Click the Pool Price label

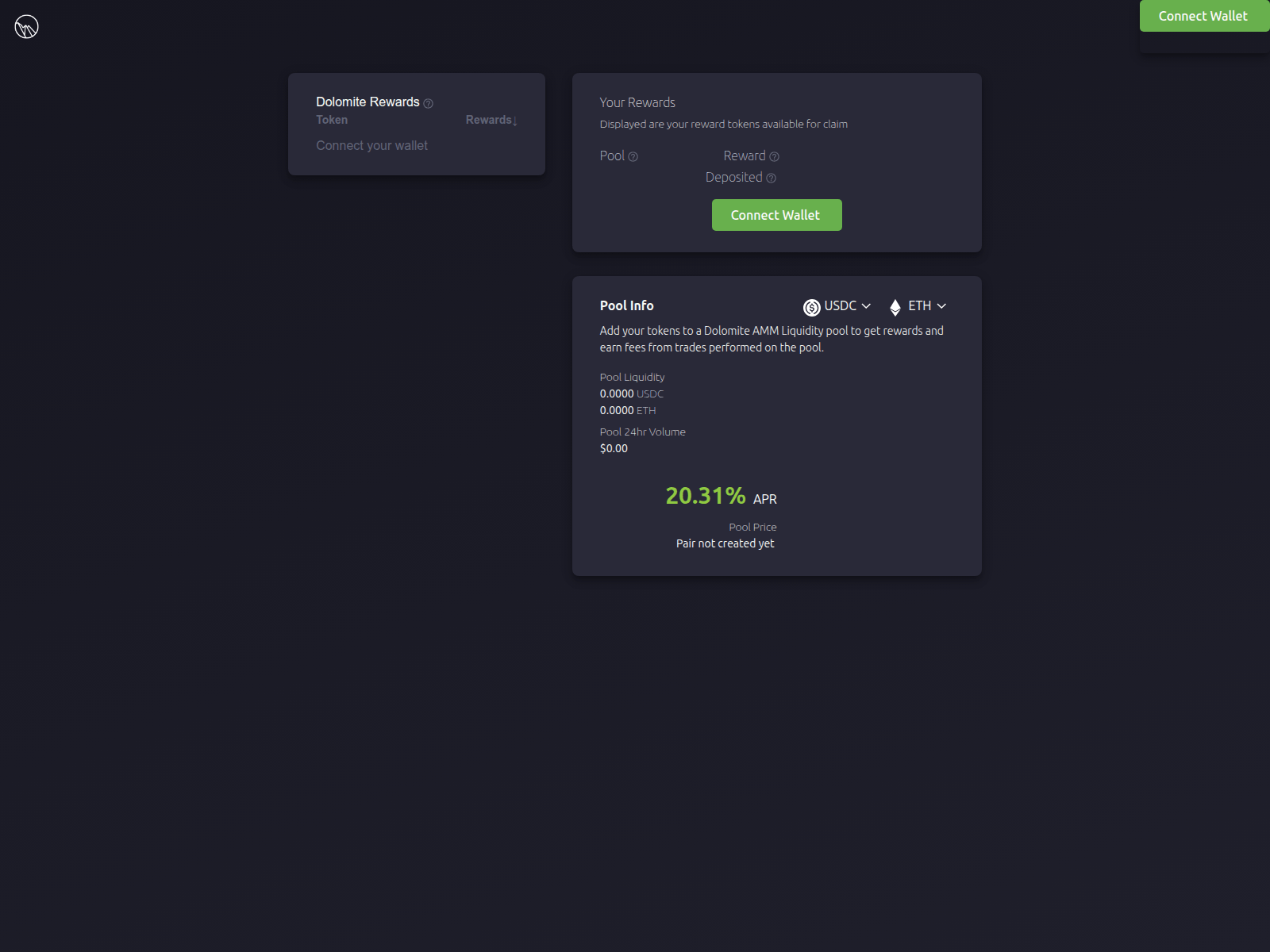(752, 527)
